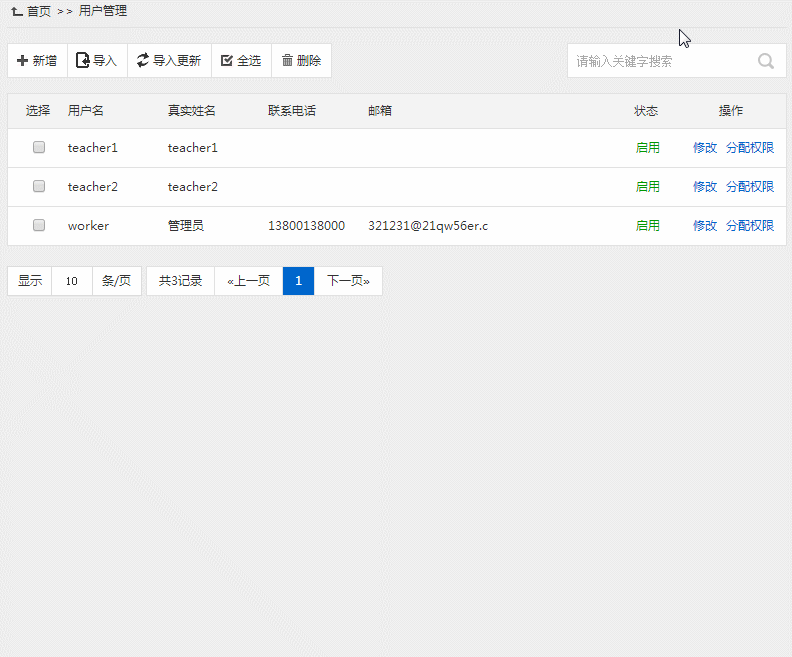Go to next page with 下一页»

[x=348, y=281]
